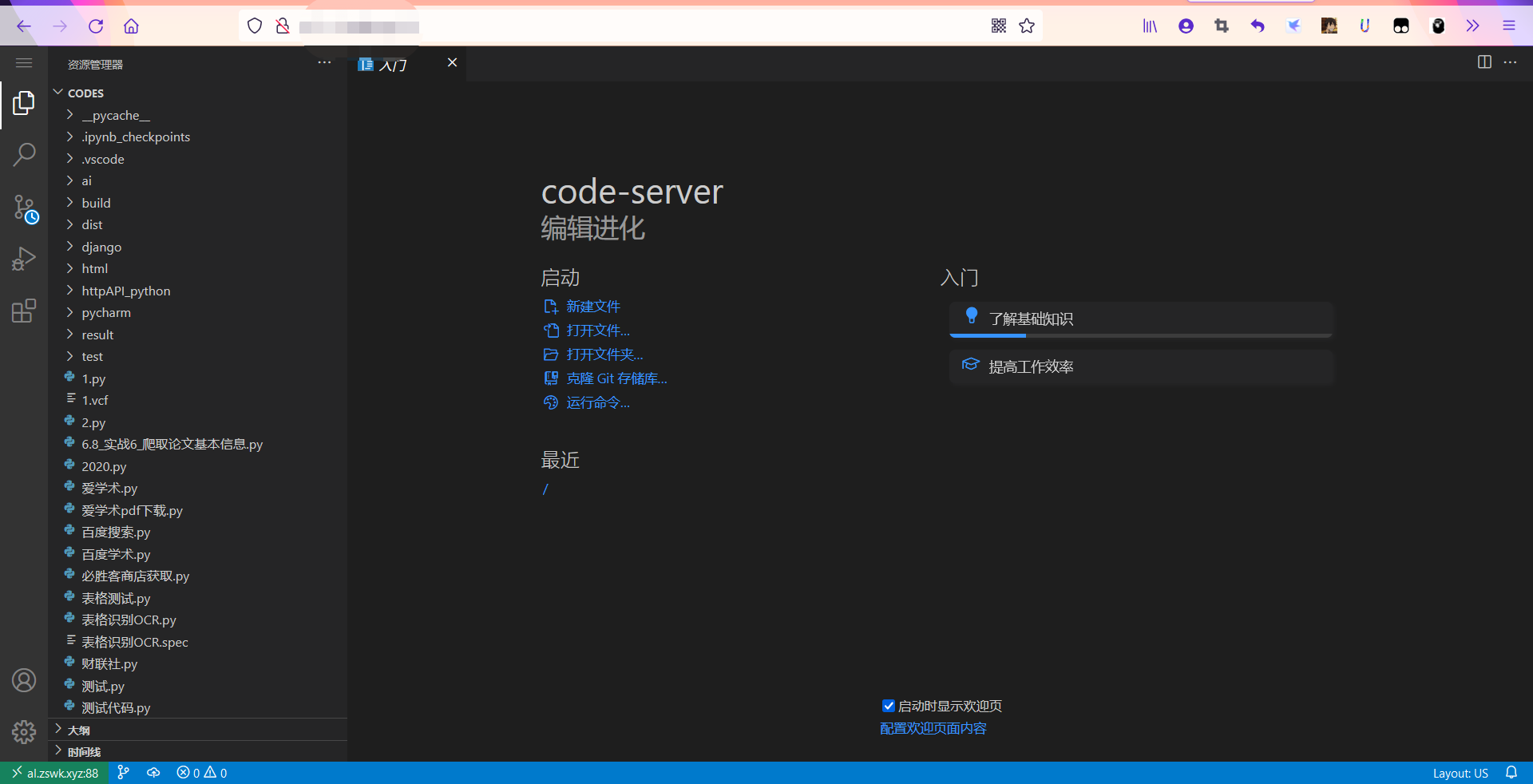Click the git branch status bar icon
1533x784 pixels.
123,773
